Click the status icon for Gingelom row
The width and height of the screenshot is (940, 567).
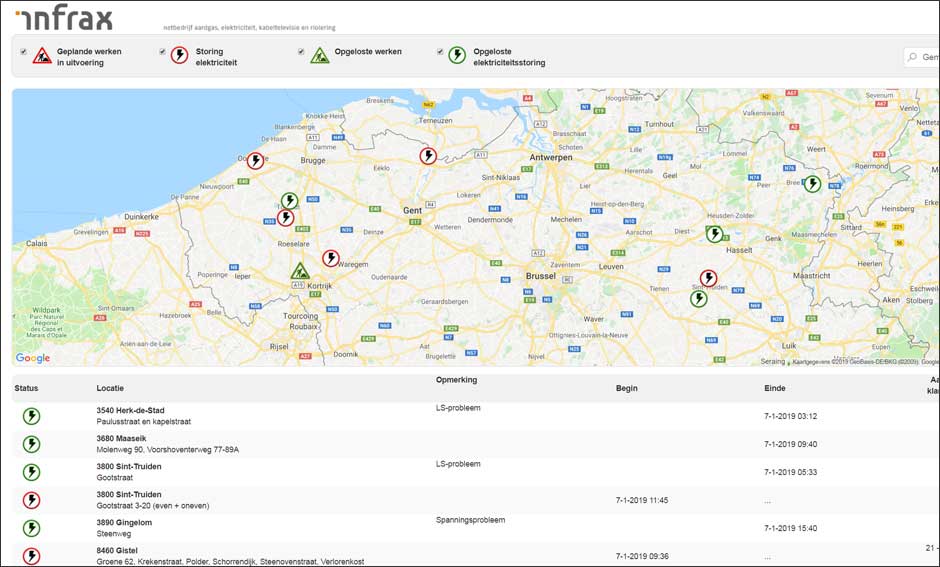pyautogui.click(x=31, y=528)
